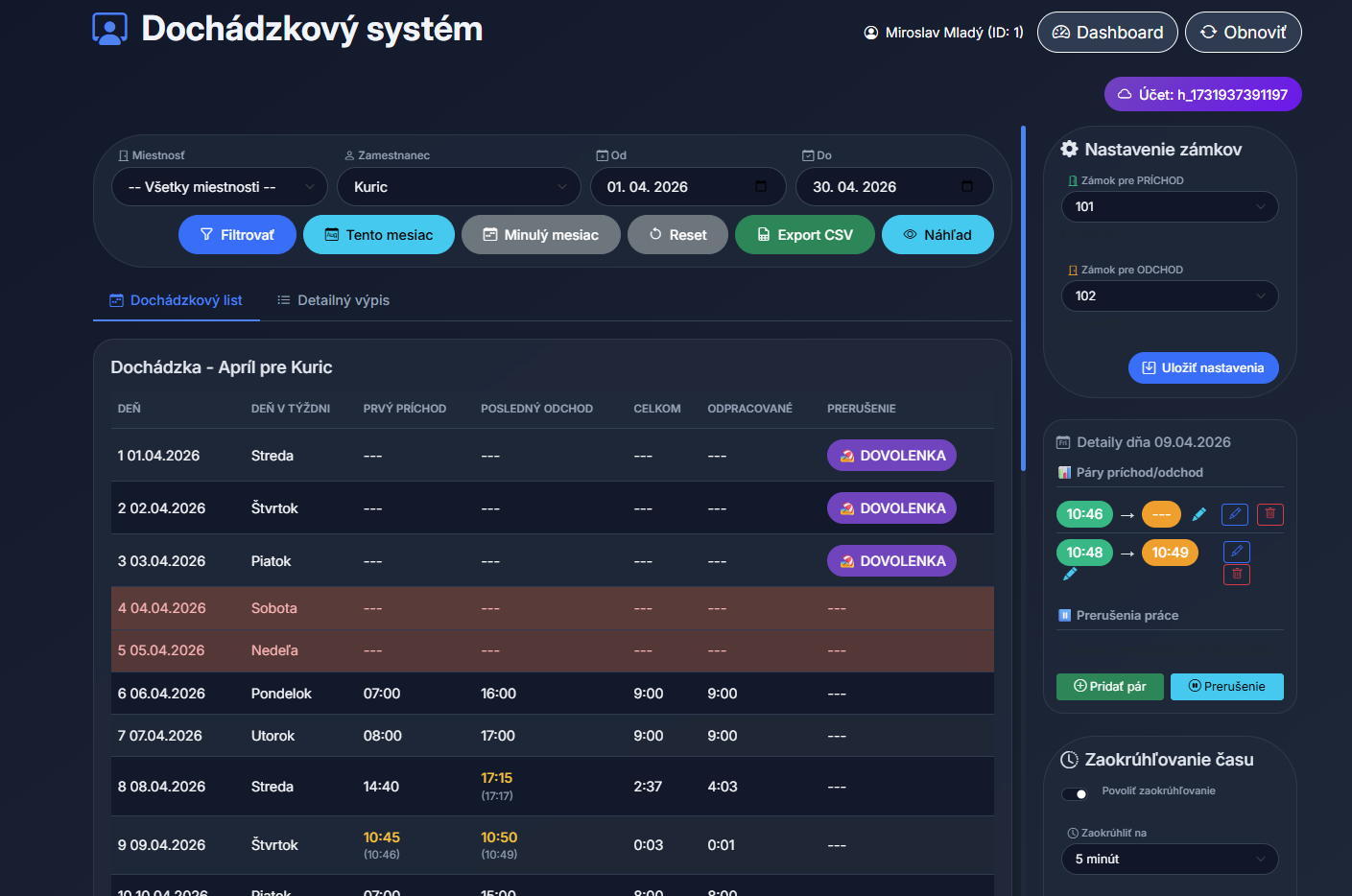The width and height of the screenshot is (1352, 896).
Task: Toggle Povoliť zaokrúhľovanie switch
Action: coord(1075,793)
